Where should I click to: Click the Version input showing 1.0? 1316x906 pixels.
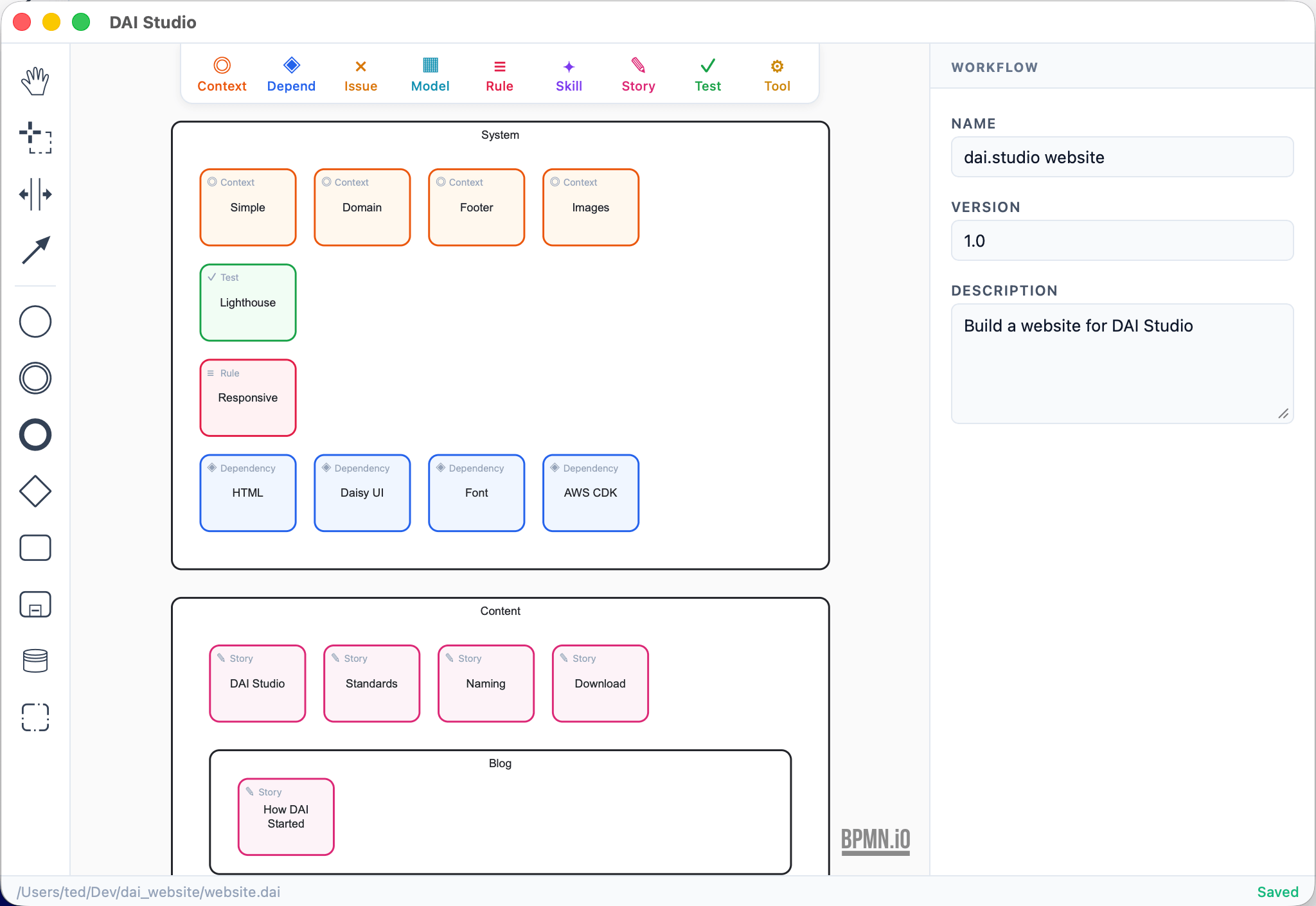pyautogui.click(x=1121, y=240)
